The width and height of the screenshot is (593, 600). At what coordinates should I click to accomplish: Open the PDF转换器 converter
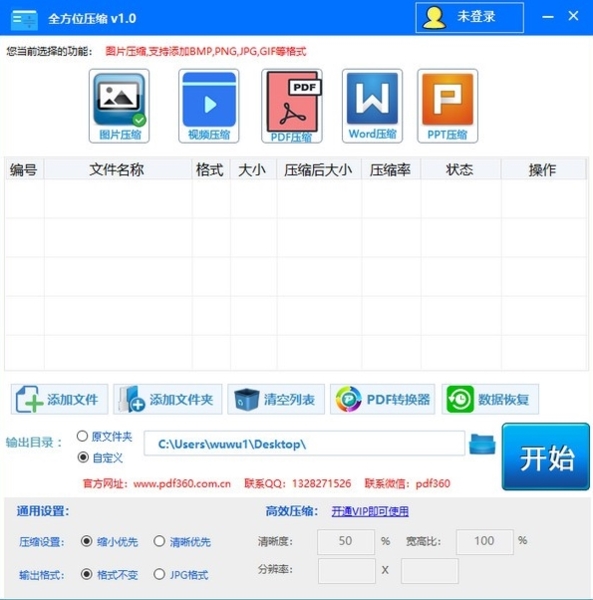click(x=383, y=399)
